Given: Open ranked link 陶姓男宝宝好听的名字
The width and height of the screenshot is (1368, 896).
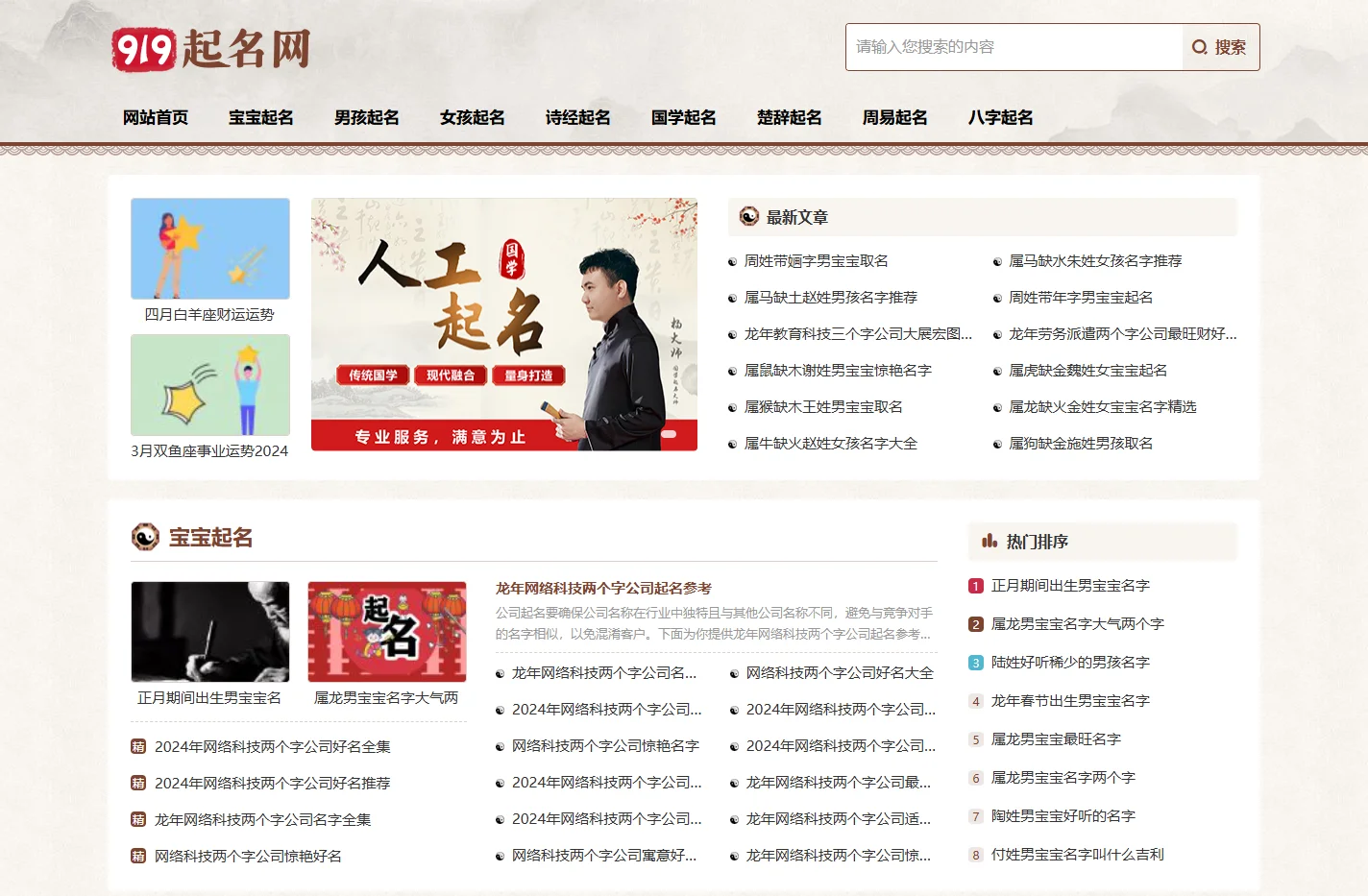Looking at the screenshot, I should point(1063,816).
